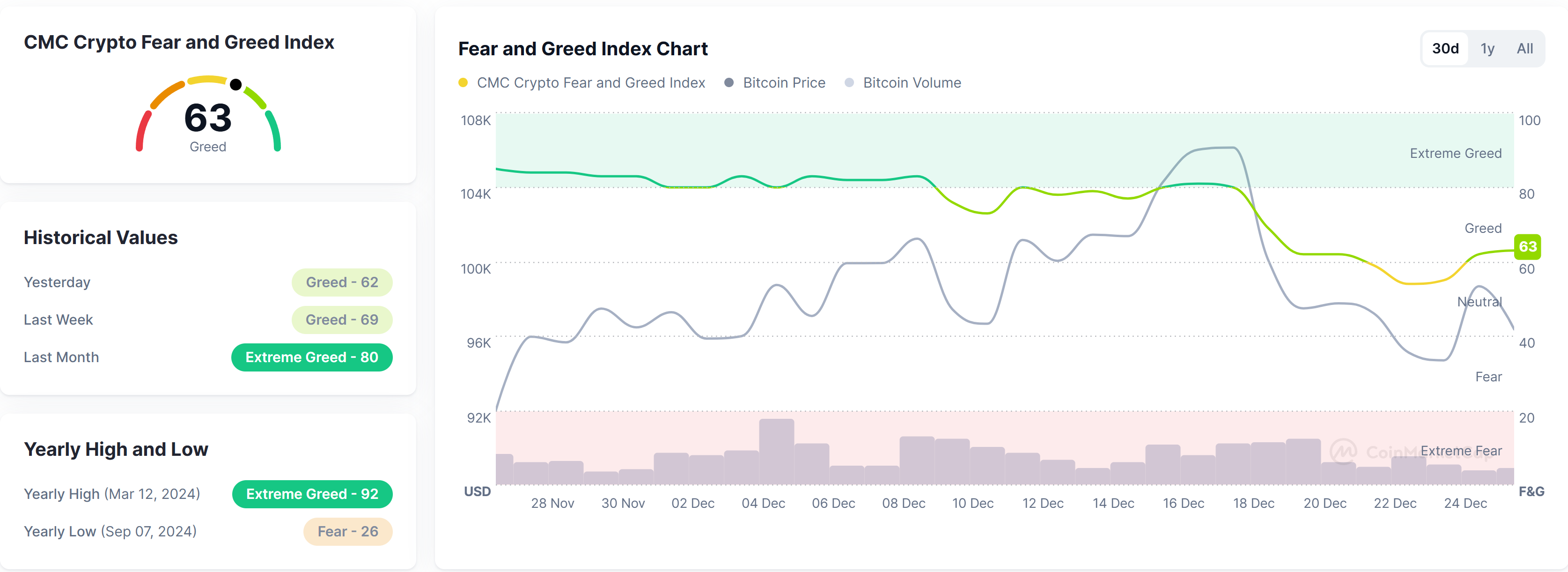Screen dimensions: 1568x572
Task: Click the dark gray Bitcoin Price legend dot
Action: pos(729,83)
